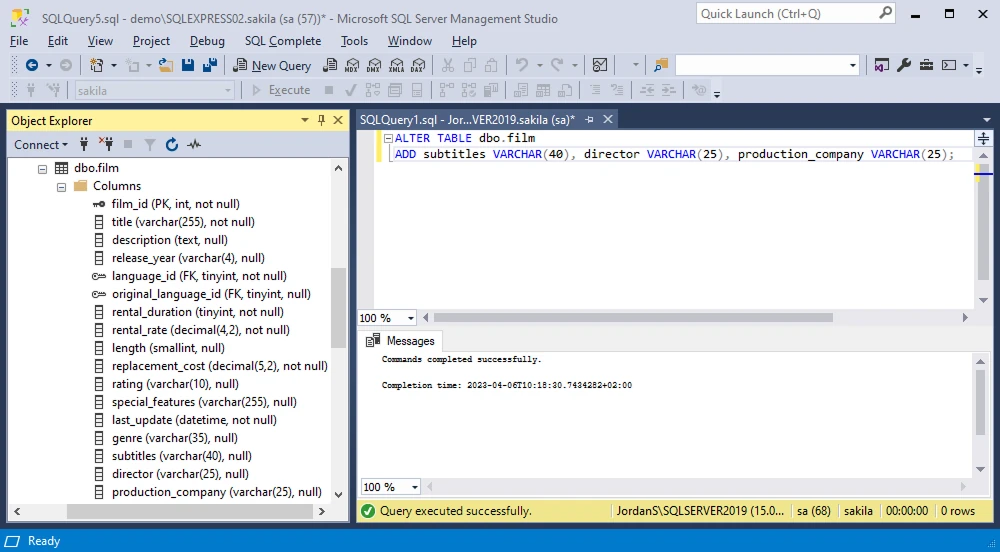
Task: Select the production_company column
Action: coord(217,492)
